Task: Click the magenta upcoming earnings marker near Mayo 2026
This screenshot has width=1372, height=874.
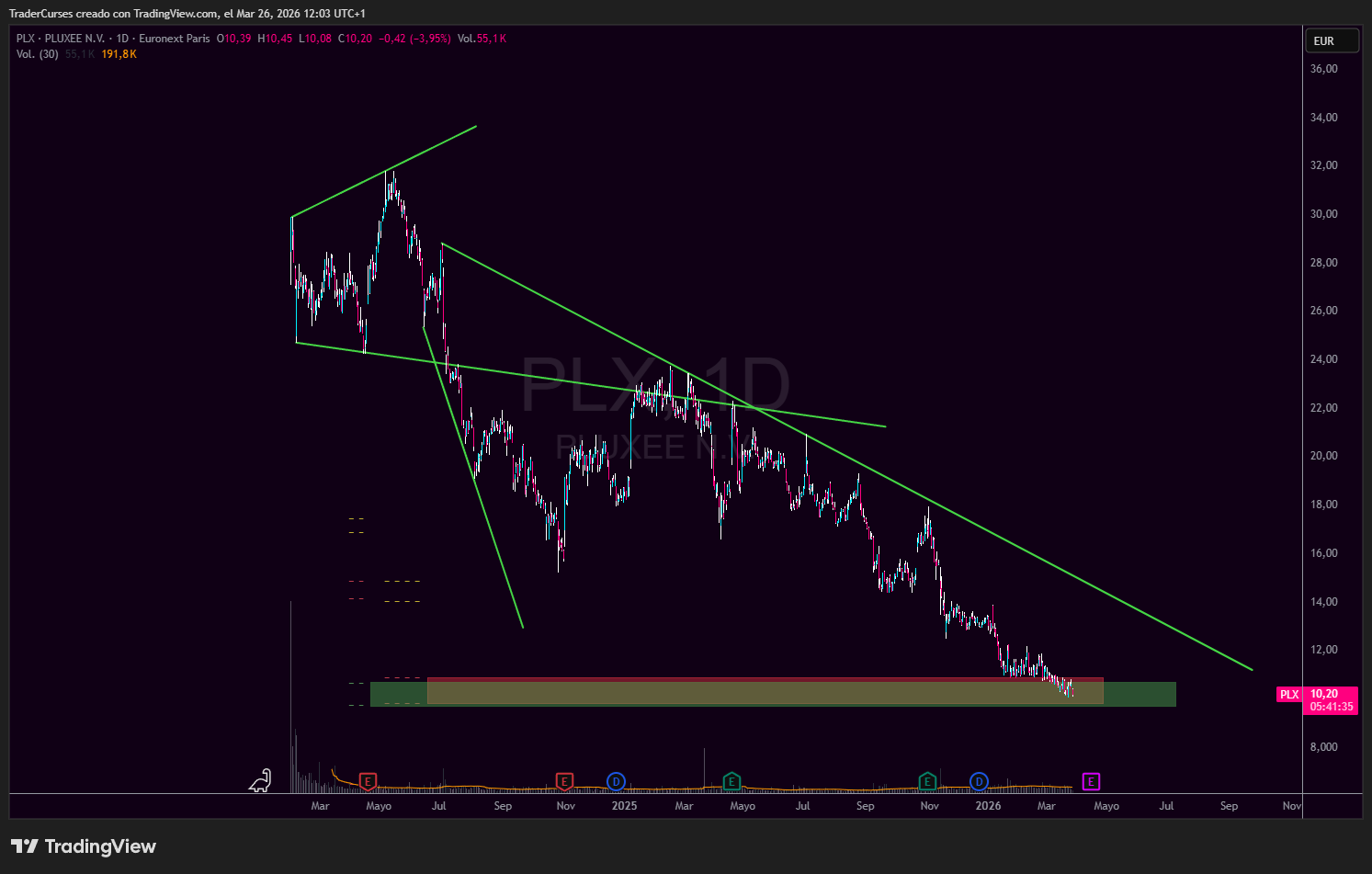Action: [x=1091, y=781]
